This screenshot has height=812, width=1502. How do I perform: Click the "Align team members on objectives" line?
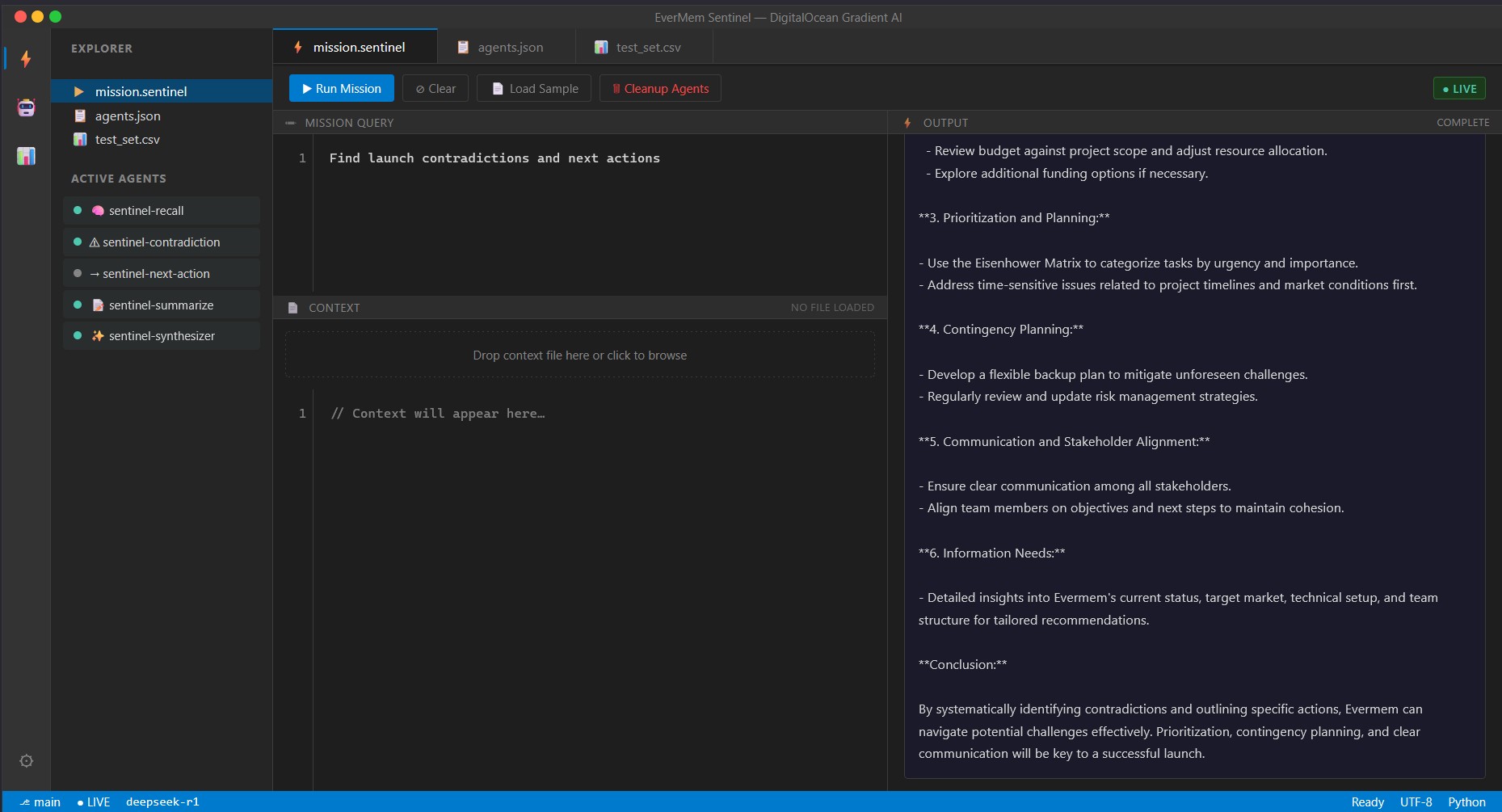[1131, 508]
